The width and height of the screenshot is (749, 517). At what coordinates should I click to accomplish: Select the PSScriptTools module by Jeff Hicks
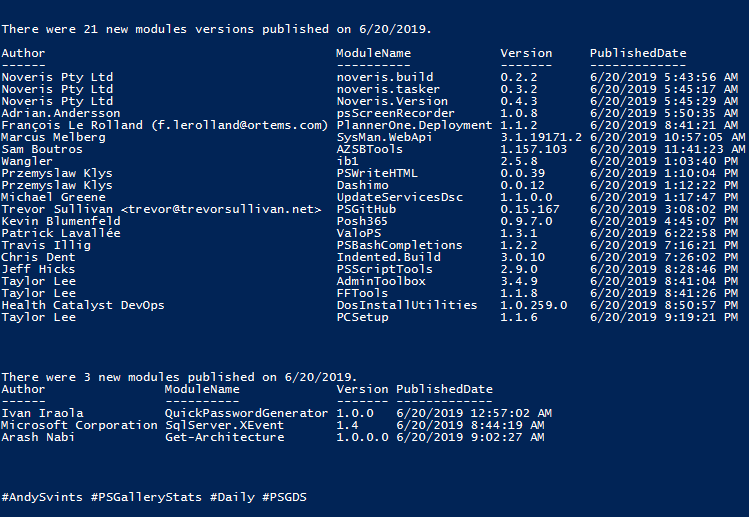click(x=385, y=269)
